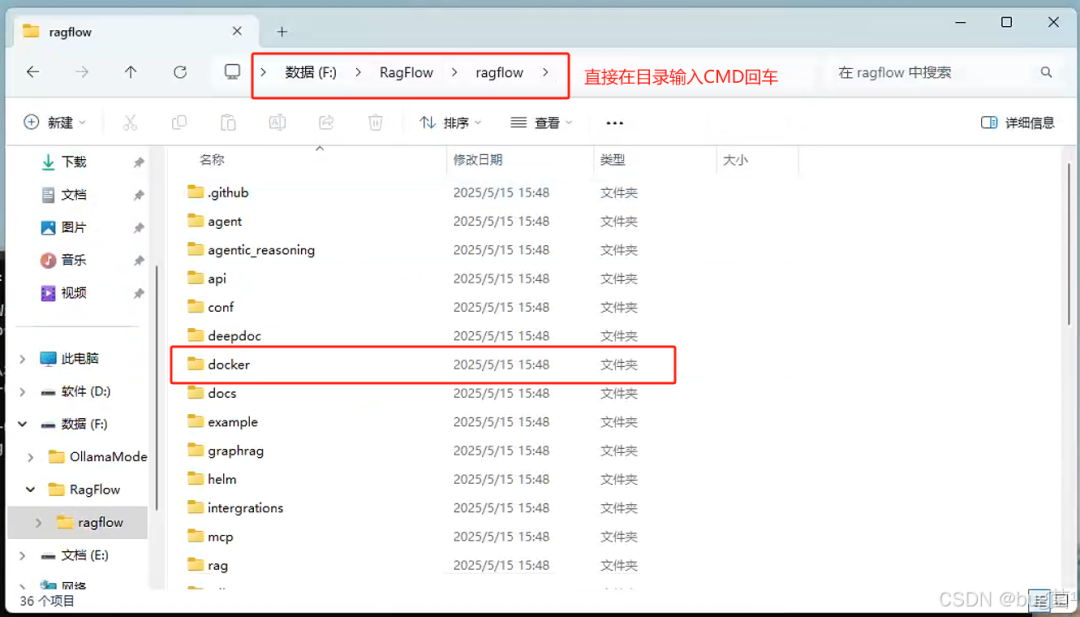The height and width of the screenshot is (617, 1080).
Task: Unpin Pictures using its pin icon
Action: 138,228
